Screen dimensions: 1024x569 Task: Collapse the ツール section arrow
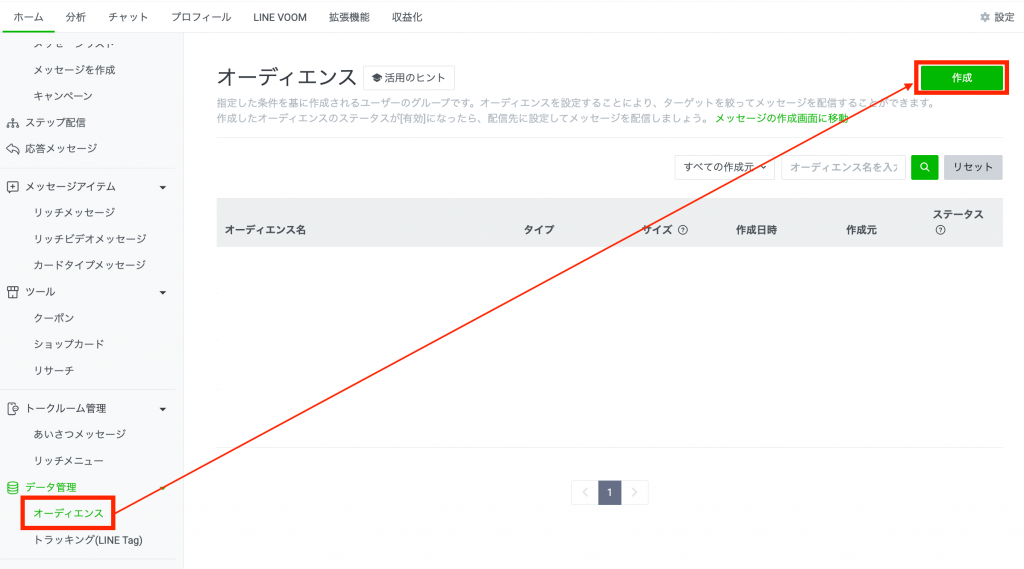(163, 293)
